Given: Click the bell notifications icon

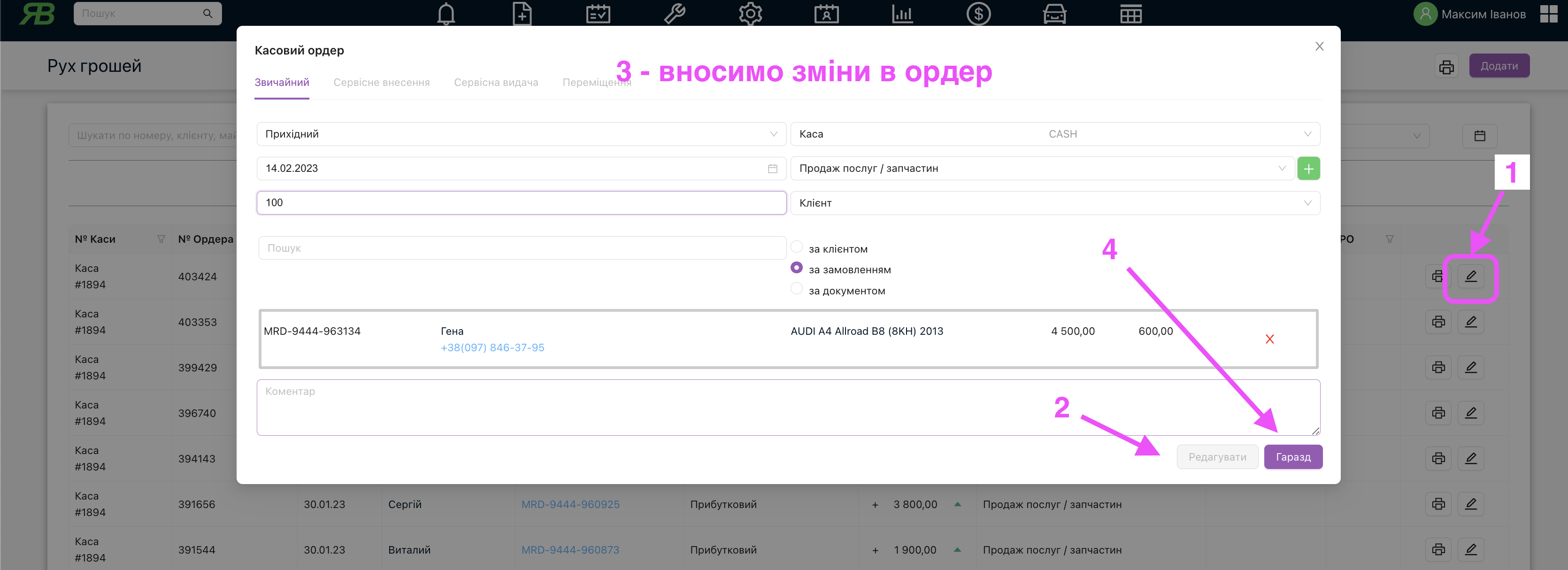Looking at the screenshot, I should [446, 14].
